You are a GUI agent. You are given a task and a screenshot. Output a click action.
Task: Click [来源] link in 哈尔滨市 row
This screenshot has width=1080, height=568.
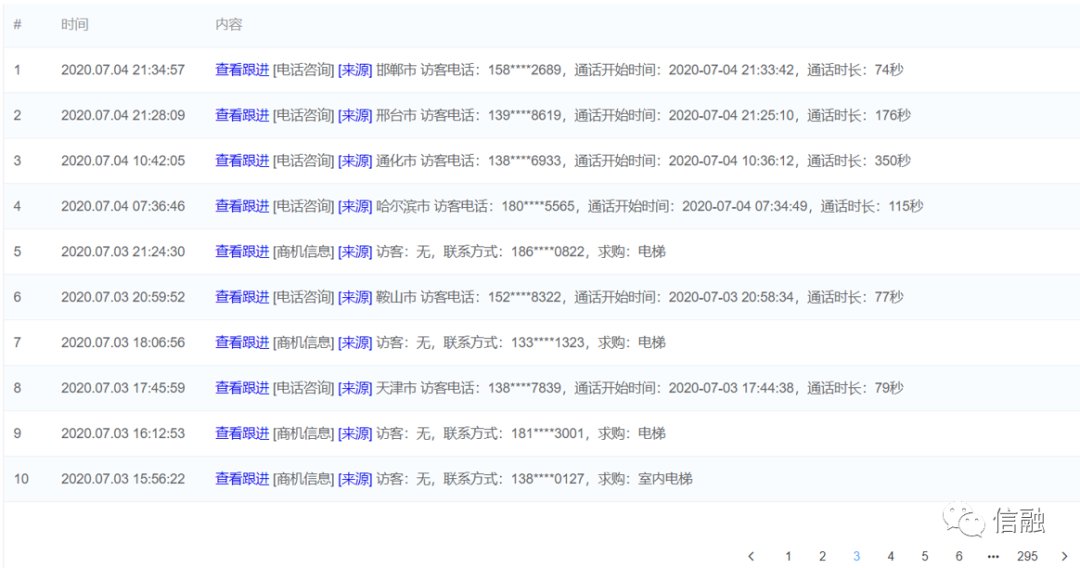tap(355, 206)
